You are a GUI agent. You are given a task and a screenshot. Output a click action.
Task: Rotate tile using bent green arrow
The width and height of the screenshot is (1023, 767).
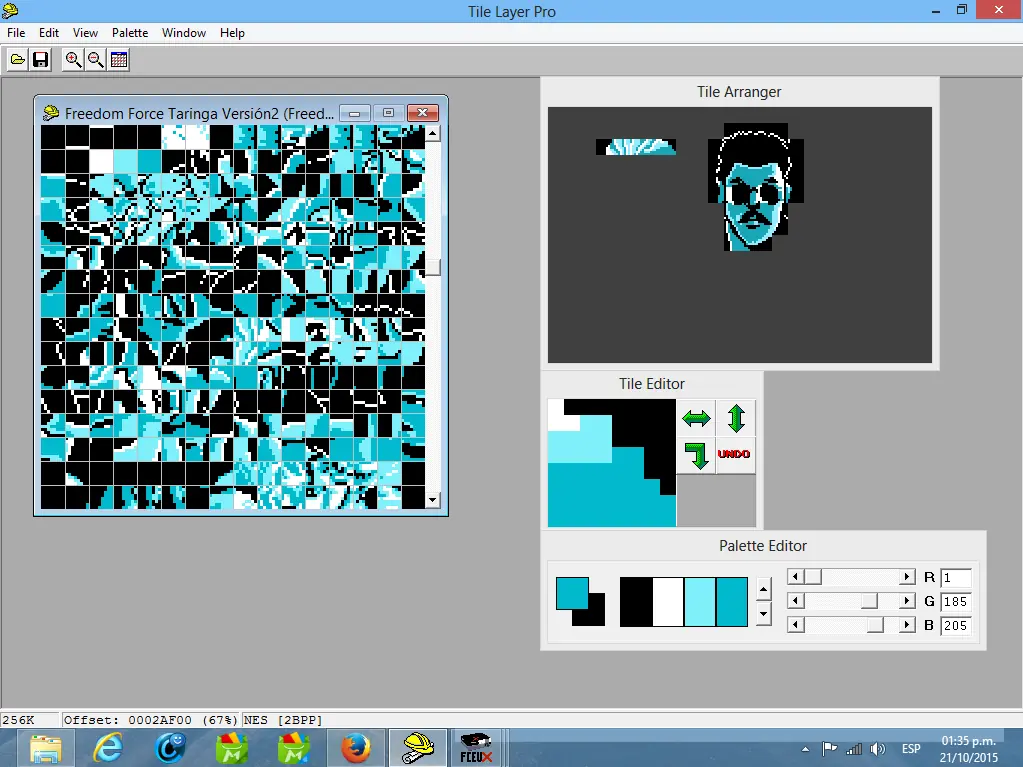(x=696, y=455)
